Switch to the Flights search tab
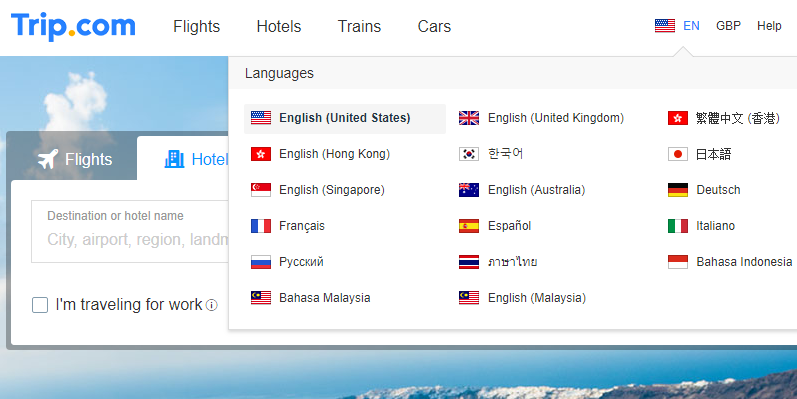This screenshot has height=399, width=797. click(x=74, y=159)
